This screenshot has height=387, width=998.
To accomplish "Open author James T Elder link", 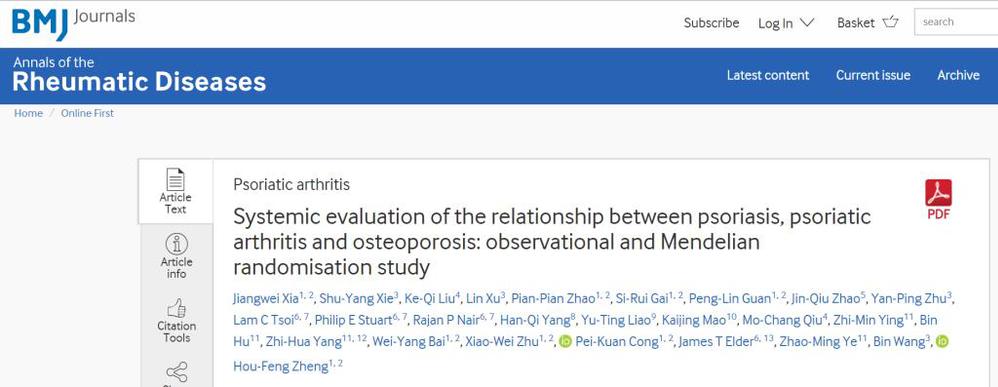I will tap(716, 342).
